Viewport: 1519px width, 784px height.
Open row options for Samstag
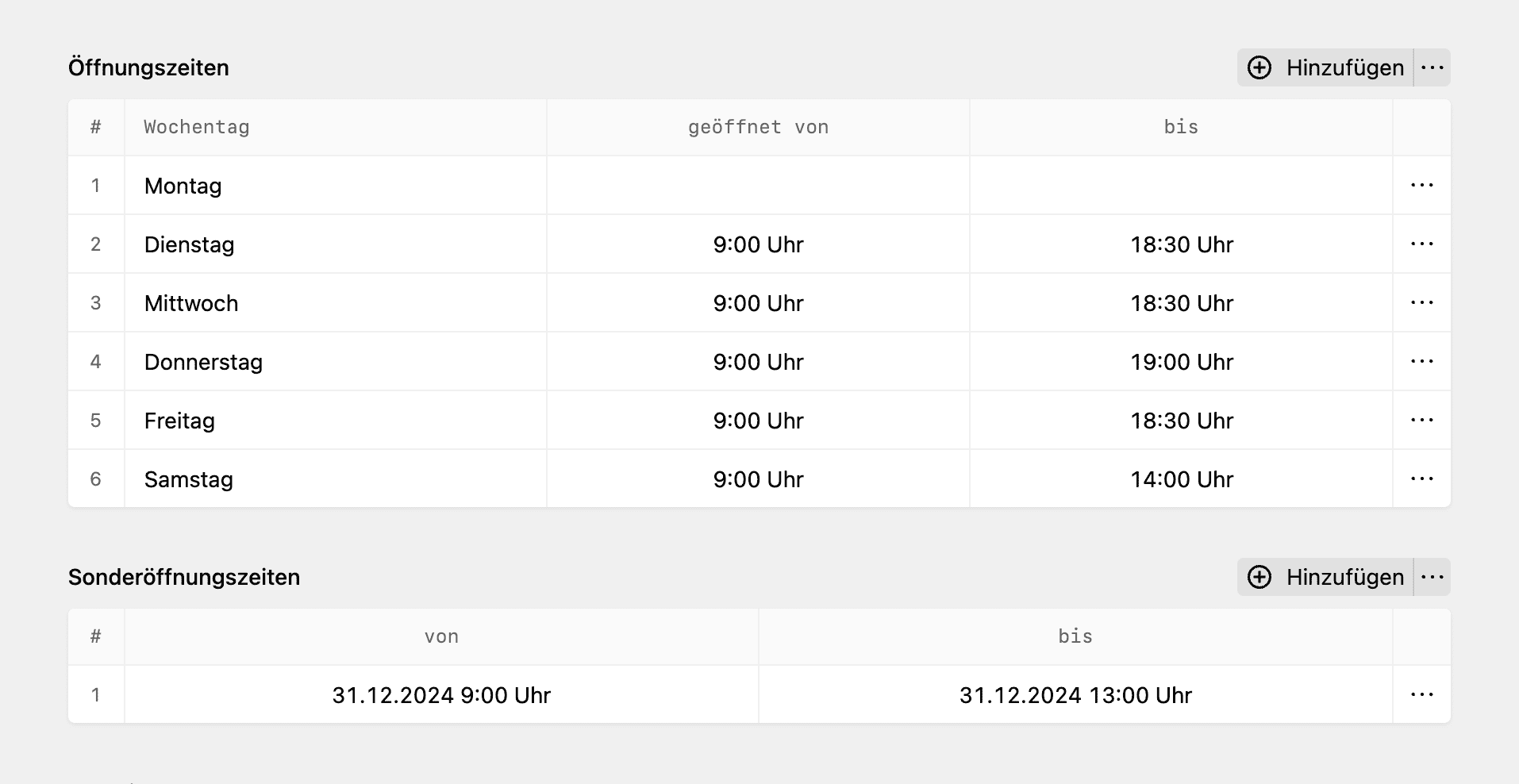(x=1422, y=478)
